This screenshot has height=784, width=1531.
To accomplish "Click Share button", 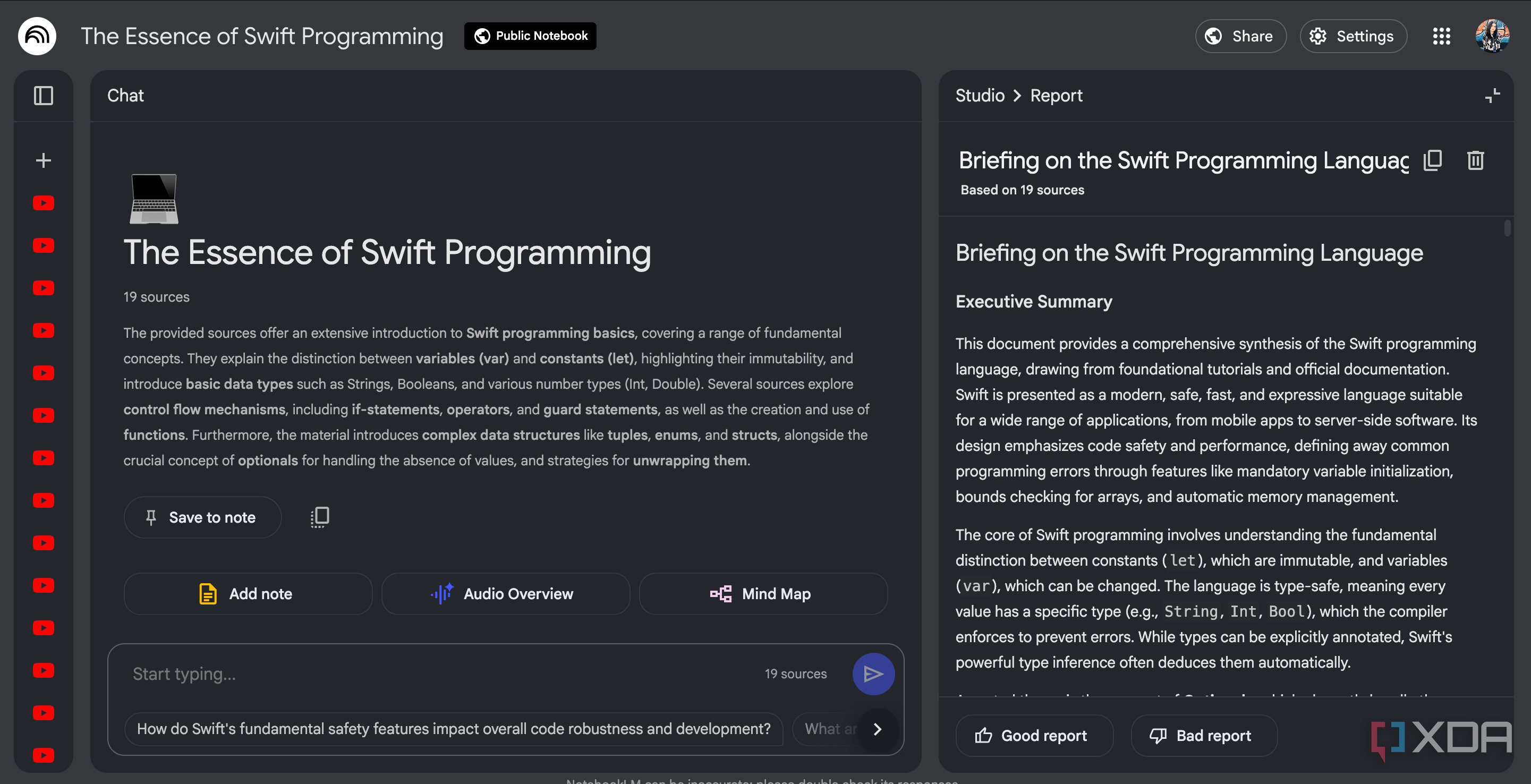I will coord(1241,36).
